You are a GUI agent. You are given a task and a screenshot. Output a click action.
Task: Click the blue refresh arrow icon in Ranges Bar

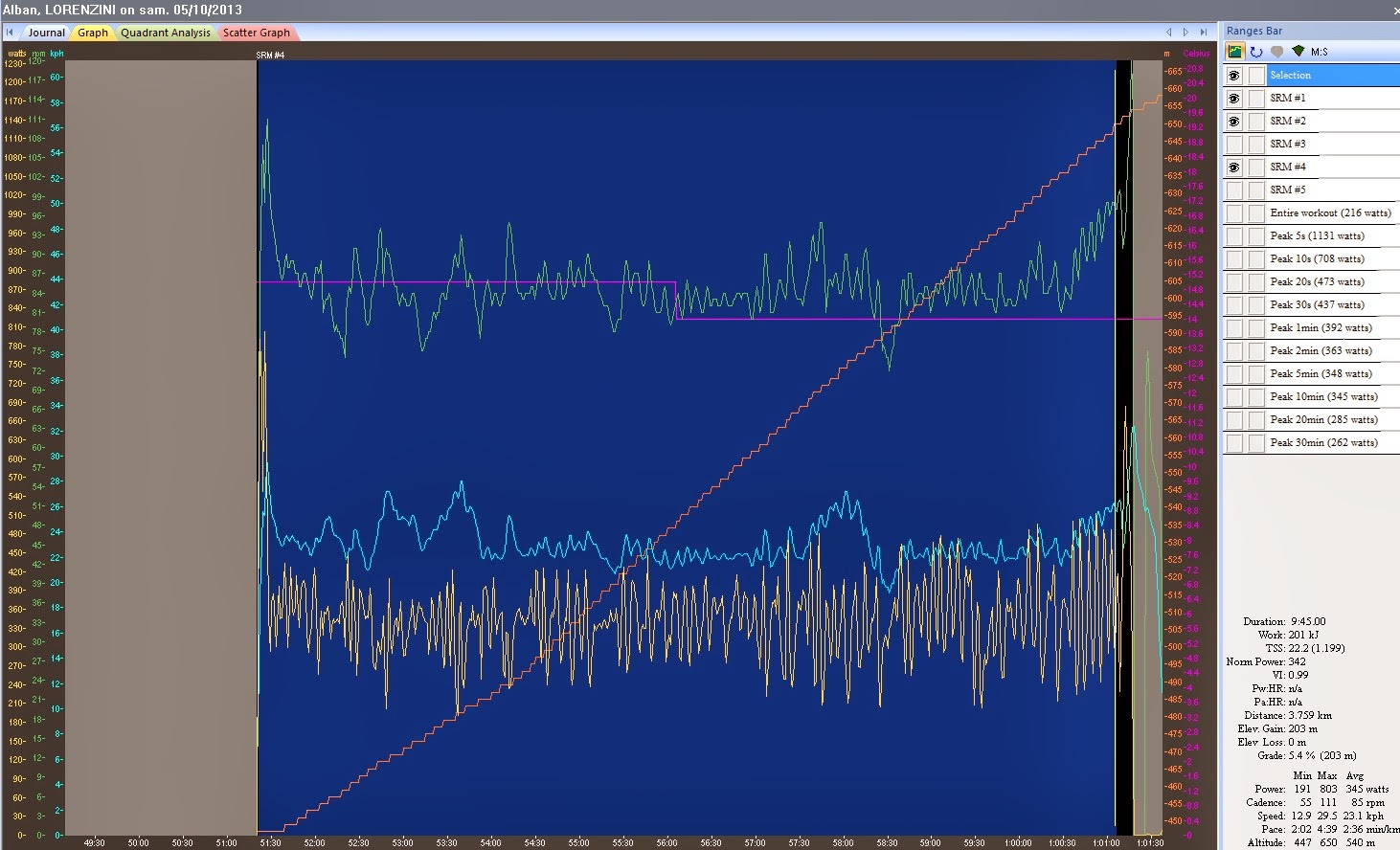point(1256,52)
